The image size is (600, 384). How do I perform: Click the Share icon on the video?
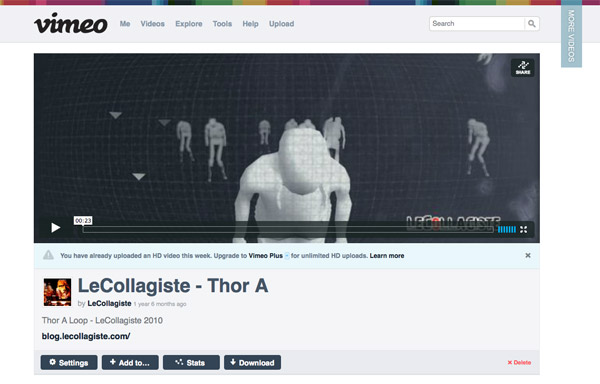[523, 68]
